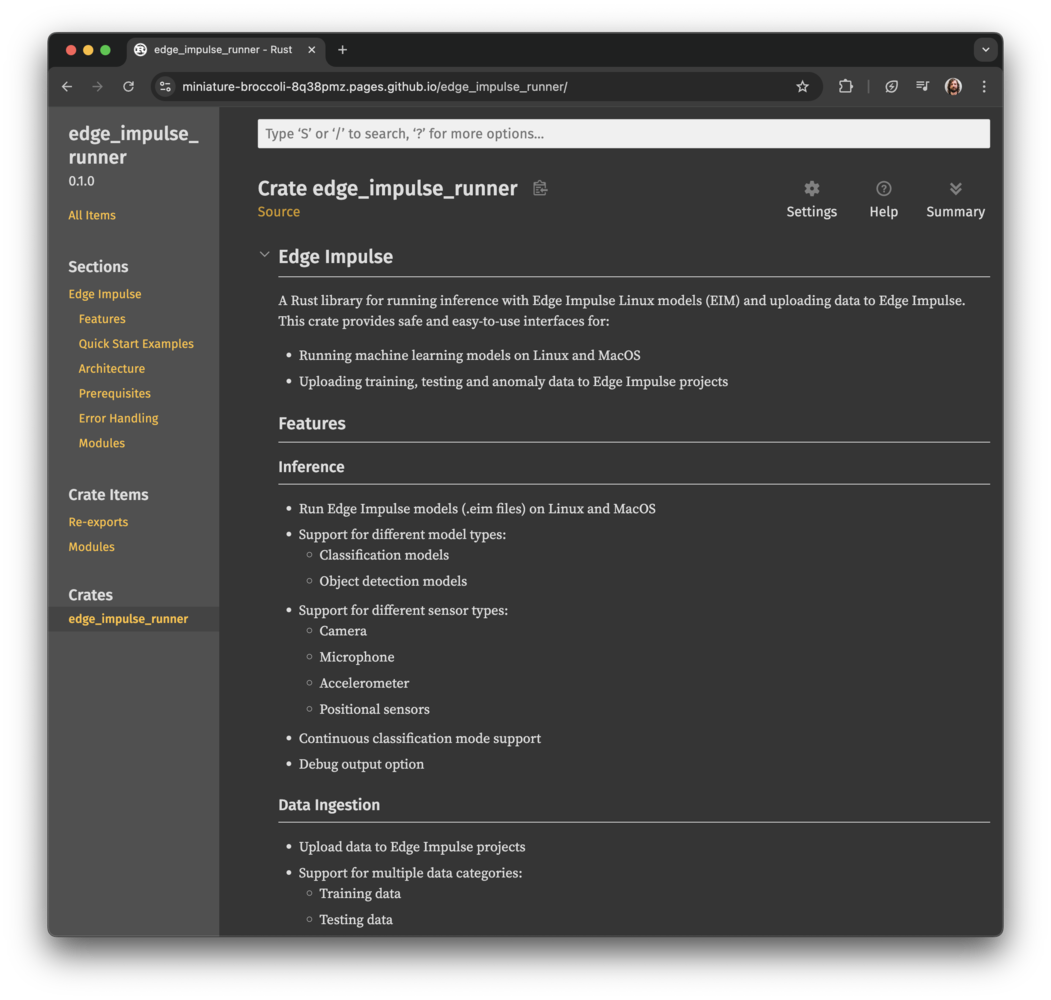Image resolution: width=1051 pixels, height=1000 pixels.
Task: Click 'Microphone' sensor list item
Action: [357, 657]
